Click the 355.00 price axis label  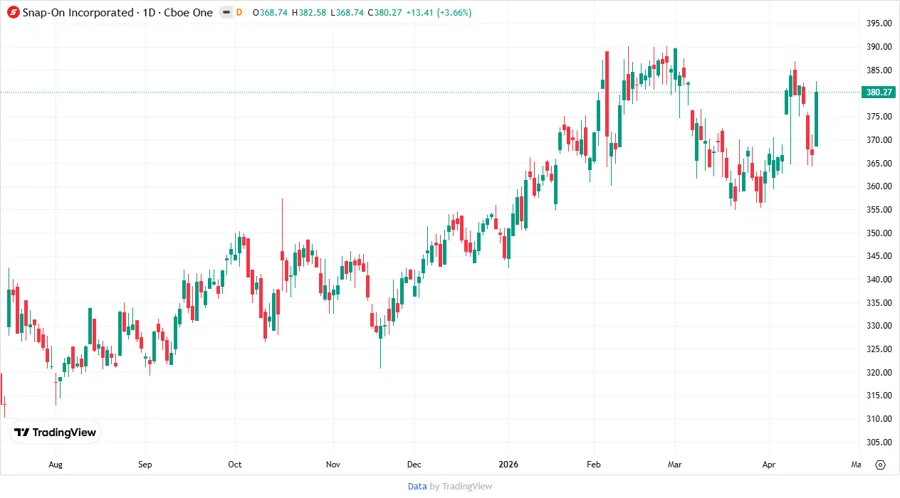(879, 209)
